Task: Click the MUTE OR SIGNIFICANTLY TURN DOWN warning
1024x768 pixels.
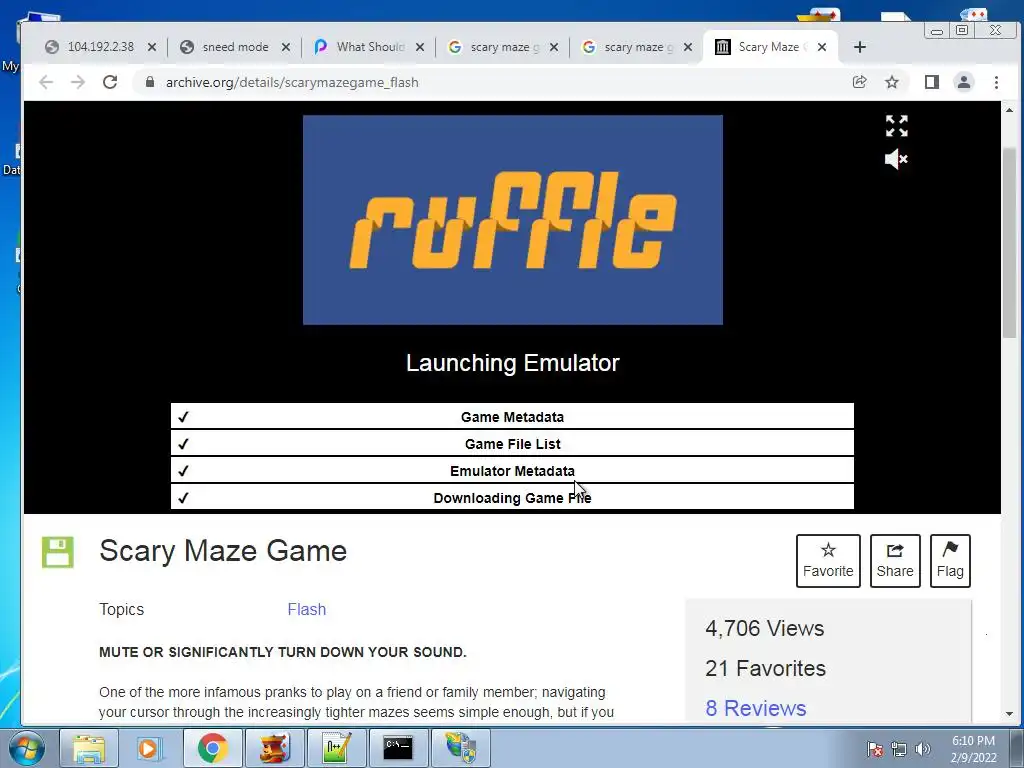Action: click(x=283, y=652)
